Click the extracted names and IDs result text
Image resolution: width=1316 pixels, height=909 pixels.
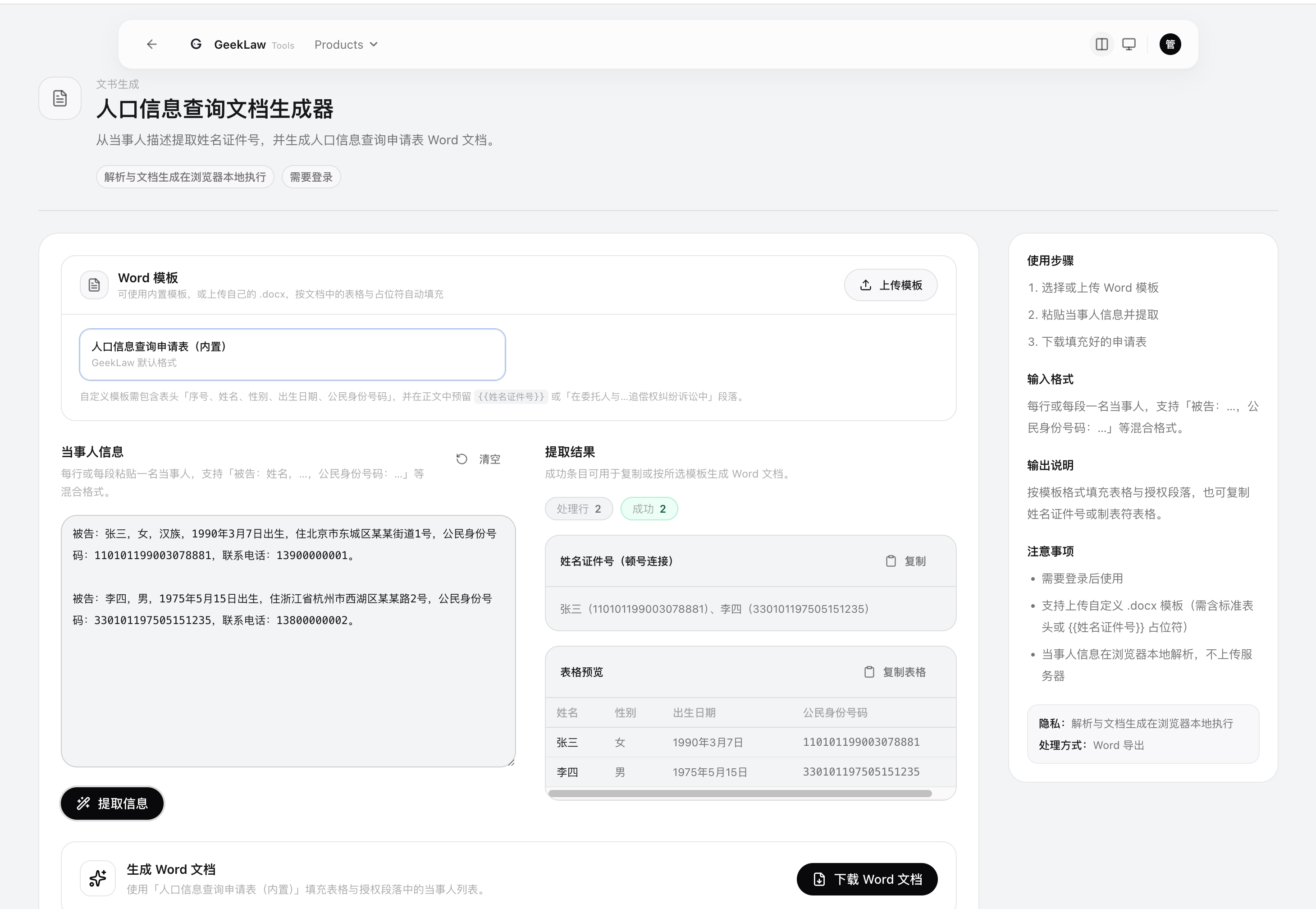click(x=714, y=609)
